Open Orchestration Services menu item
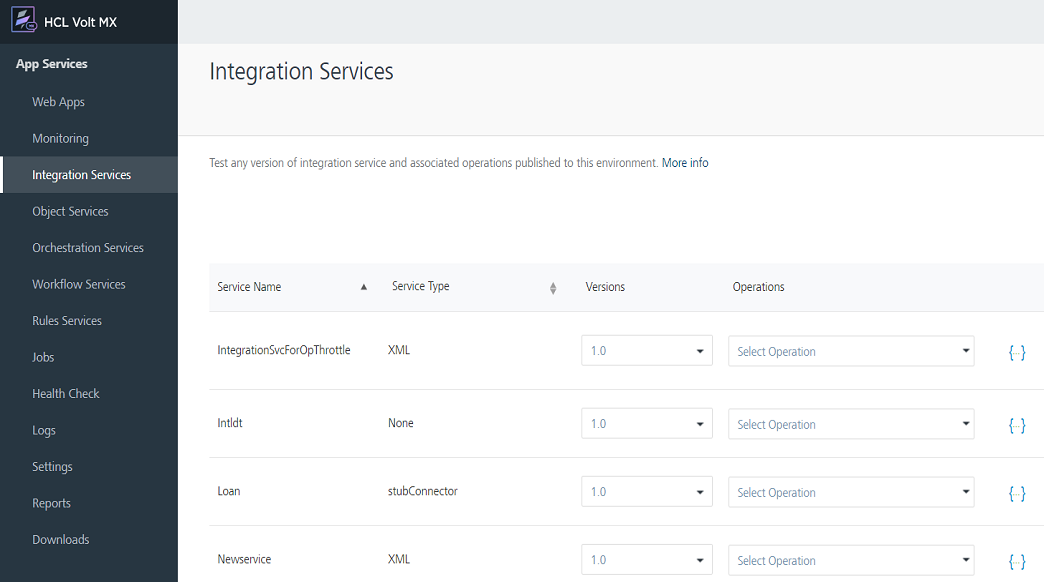 [x=88, y=248]
